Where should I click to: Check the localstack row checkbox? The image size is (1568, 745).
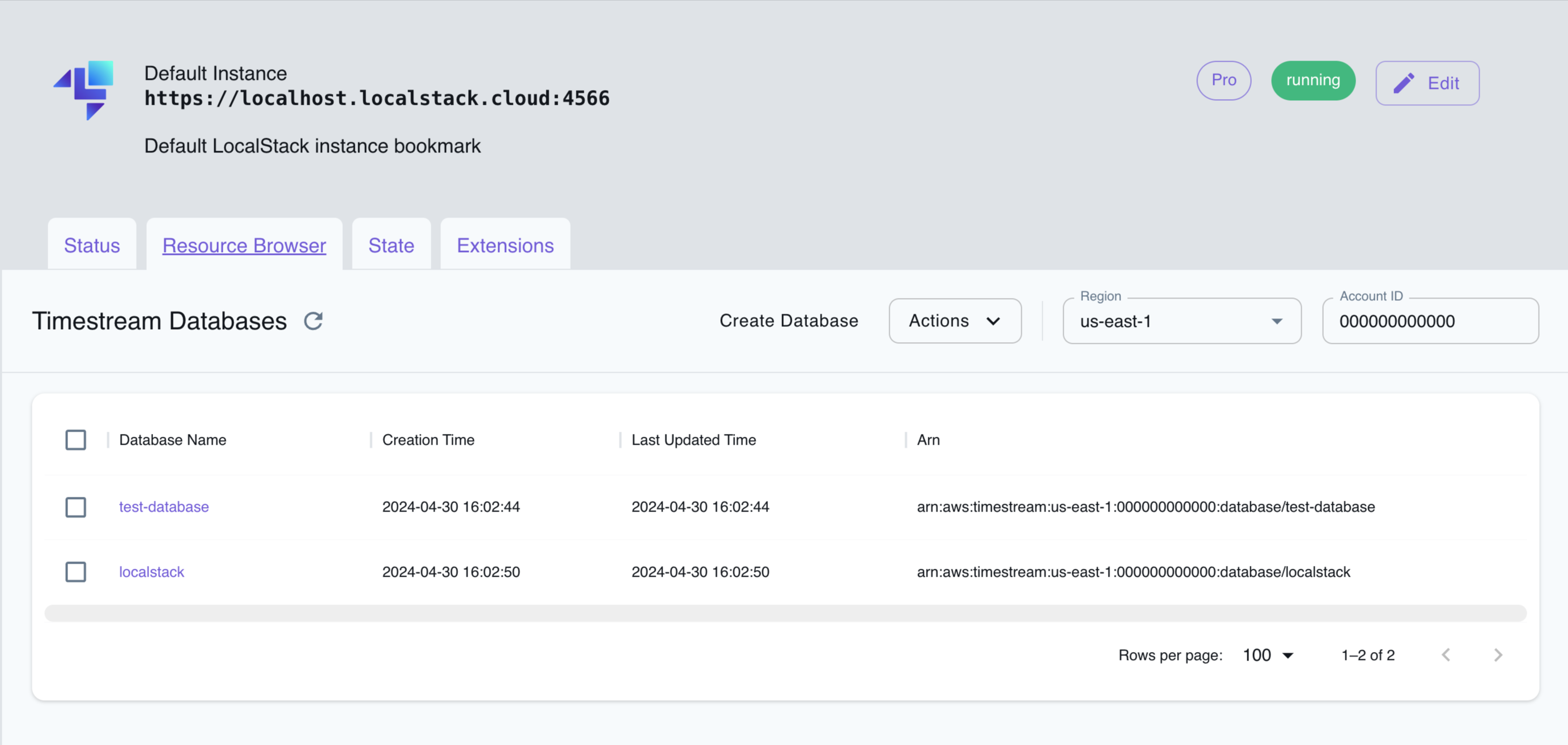75,572
